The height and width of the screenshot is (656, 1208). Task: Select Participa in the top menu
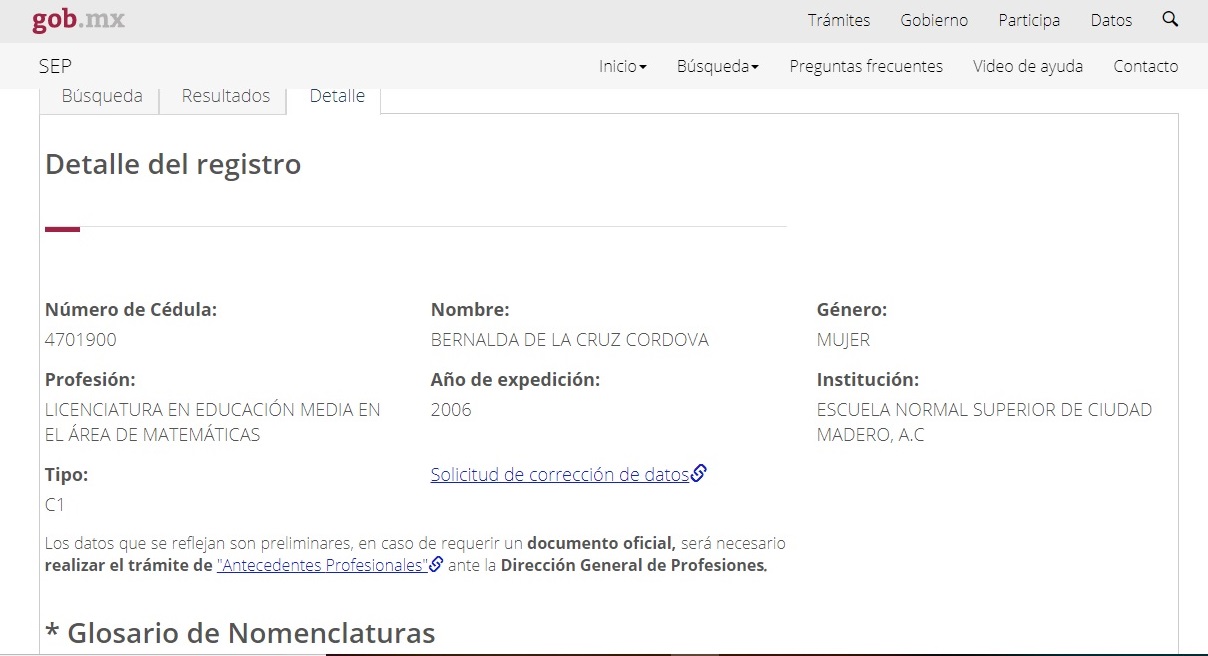point(1028,20)
